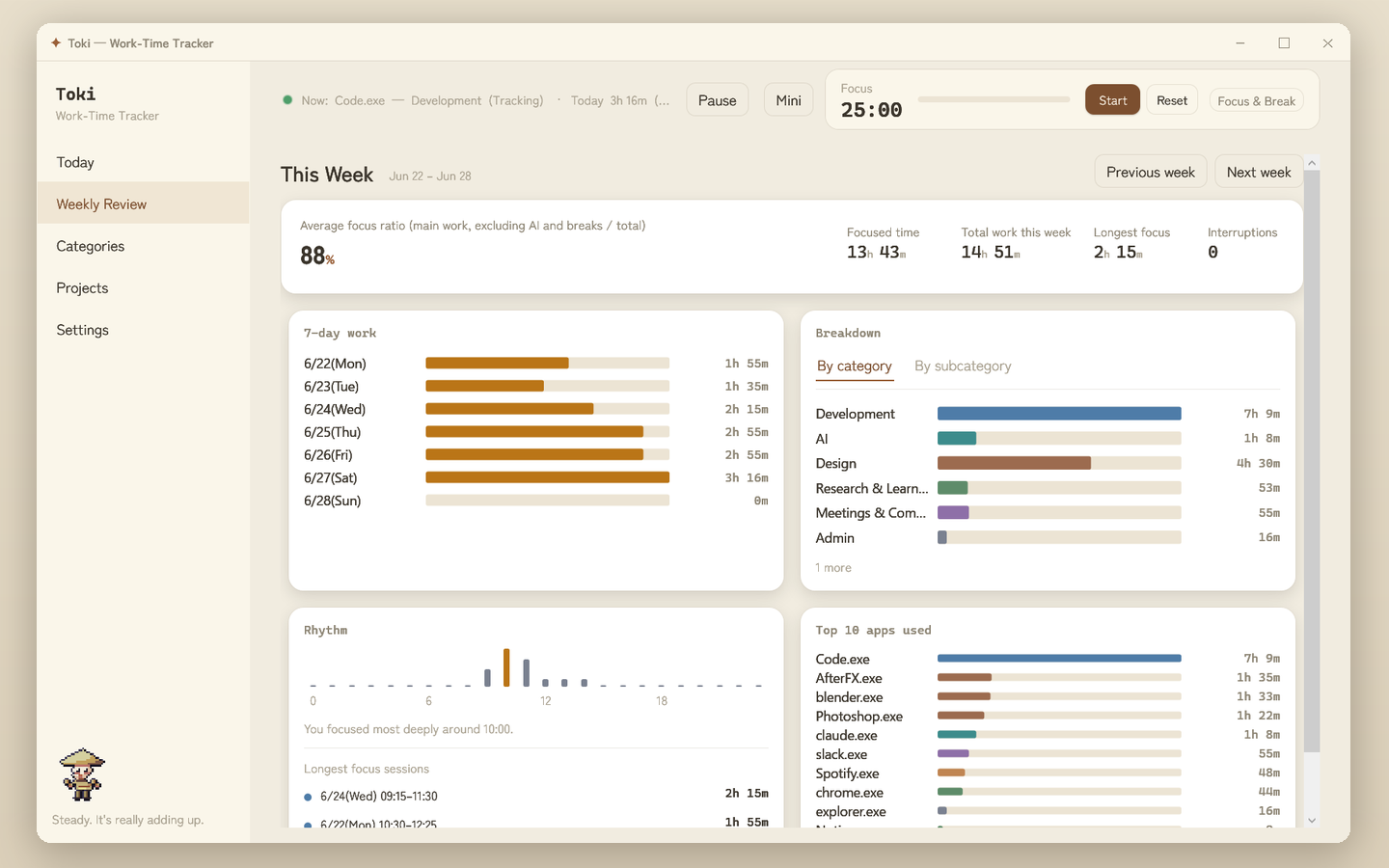Click the scrollbar down arrow
This screenshot has width=1389, height=868.
coord(1312,821)
